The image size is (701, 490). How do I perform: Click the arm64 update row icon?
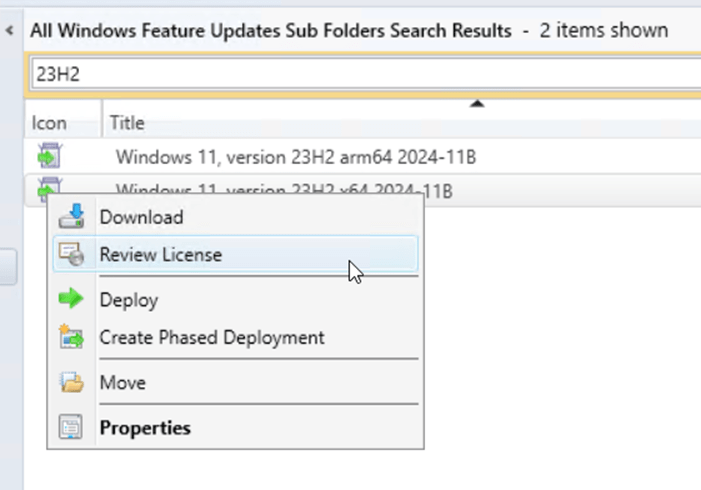49,156
